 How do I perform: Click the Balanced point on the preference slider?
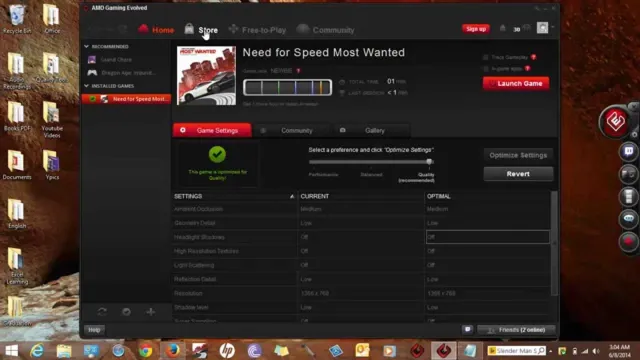371,162
